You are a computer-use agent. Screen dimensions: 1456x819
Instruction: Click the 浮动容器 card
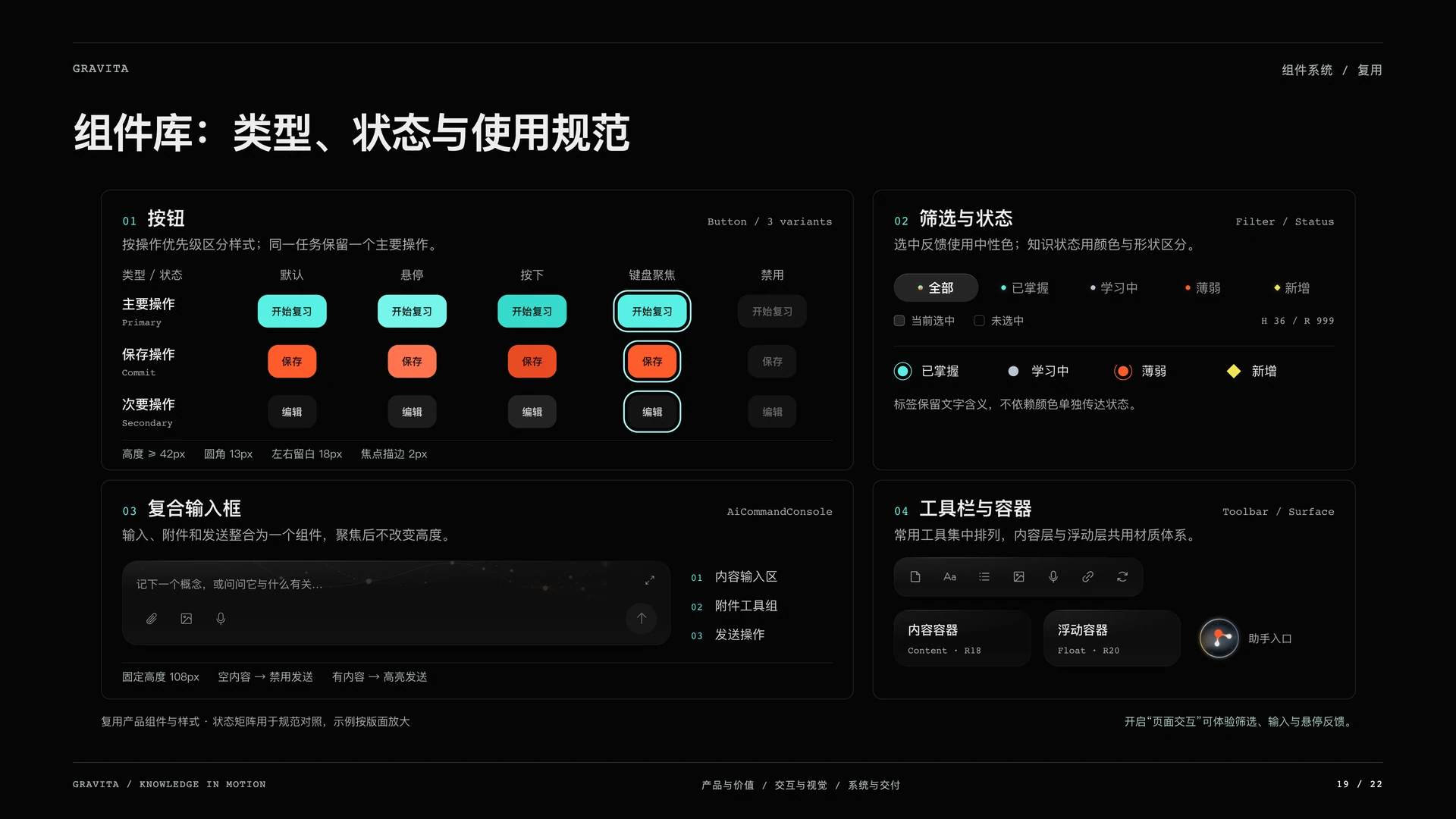pos(1112,639)
